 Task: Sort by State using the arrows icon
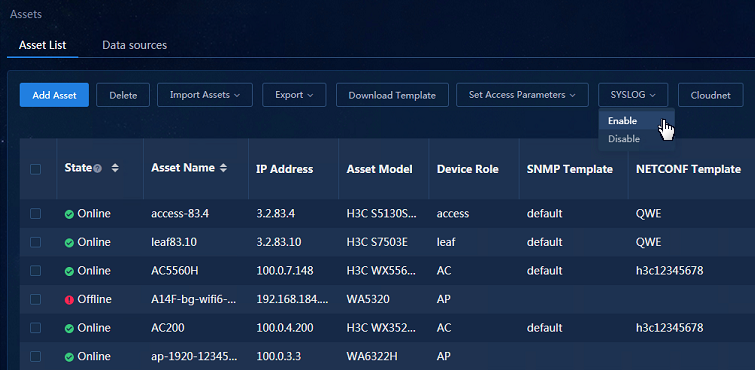[x=115, y=168]
